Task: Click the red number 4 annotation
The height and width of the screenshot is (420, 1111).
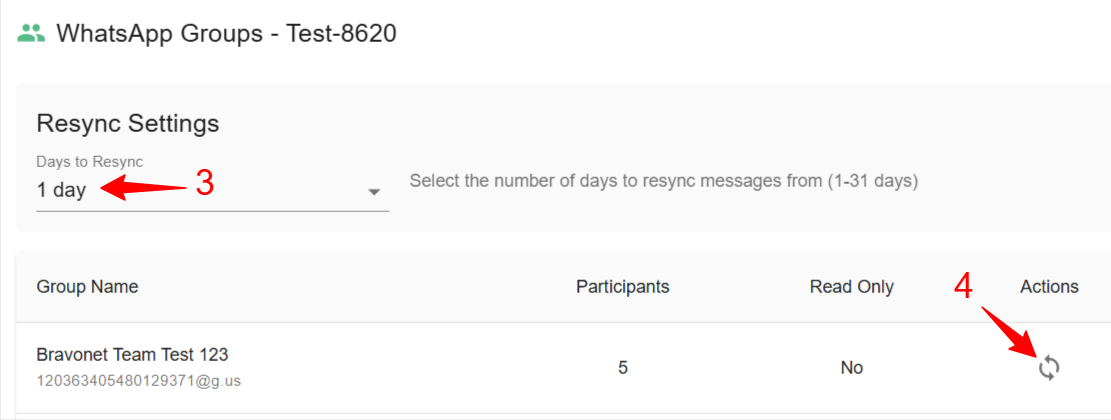Action: tap(963, 287)
